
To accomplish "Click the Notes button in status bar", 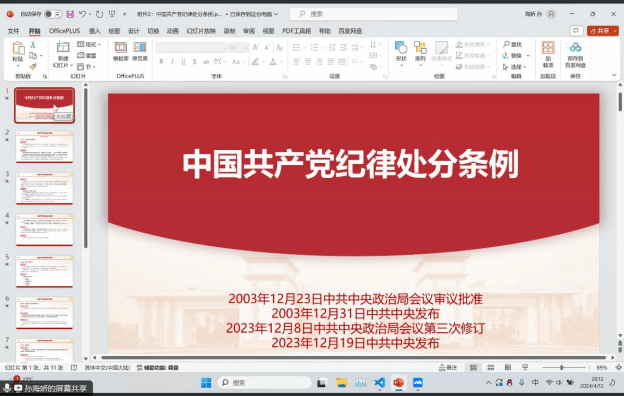I will coord(448,367).
